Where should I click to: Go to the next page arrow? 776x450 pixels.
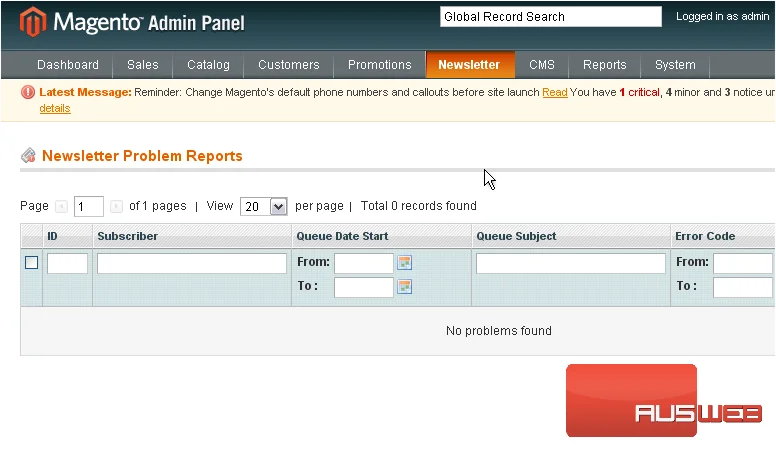pyautogui.click(x=116, y=206)
